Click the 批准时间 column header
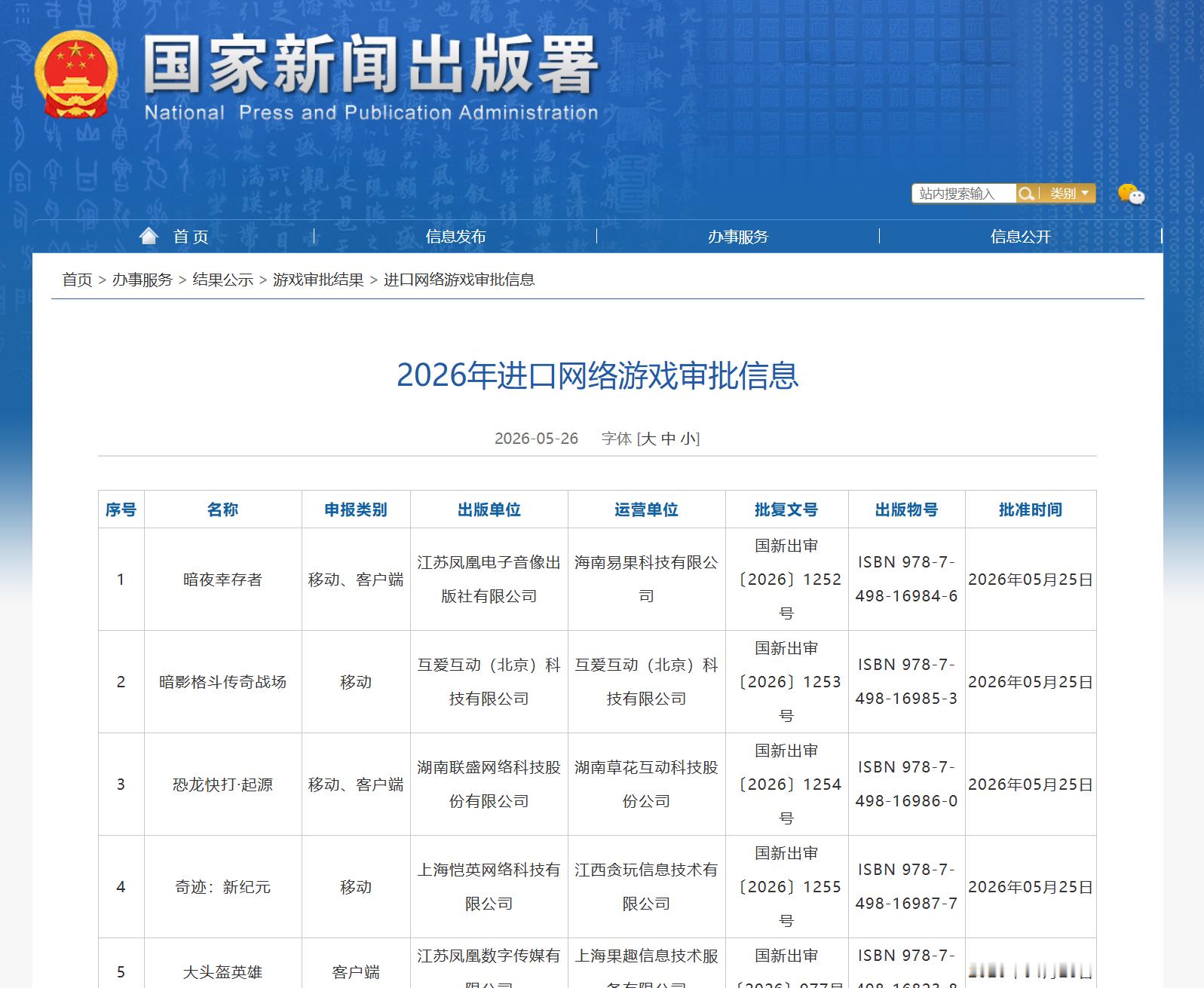This screenshot has width=1204, height=988. coord(1031,509)
